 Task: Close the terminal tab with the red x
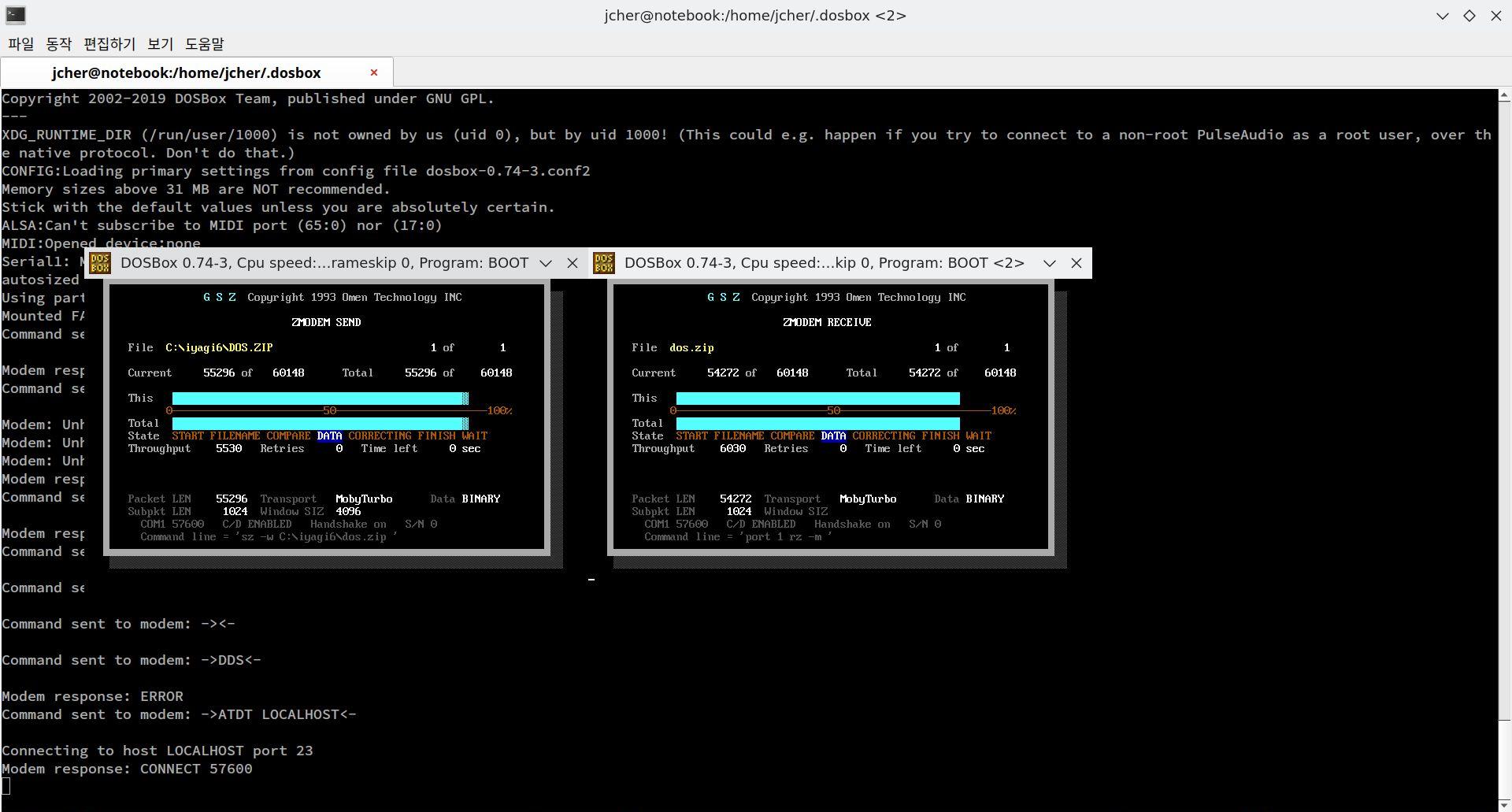[x=374, y=72]
